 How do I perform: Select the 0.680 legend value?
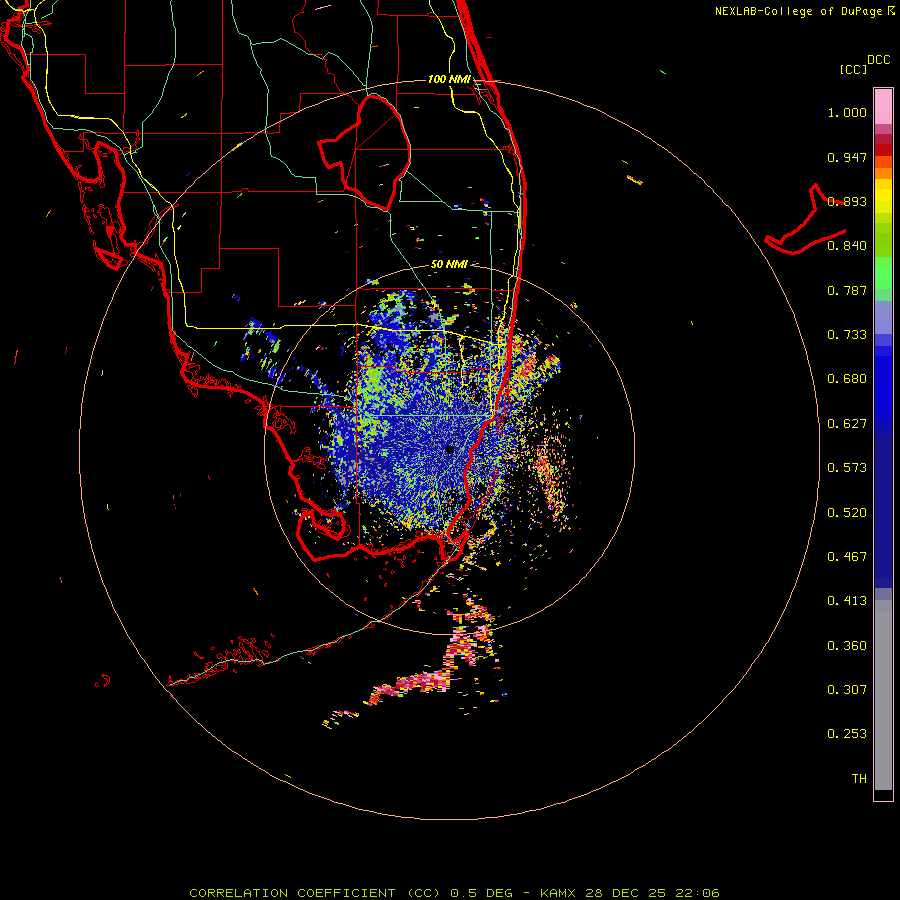point(847,379)
